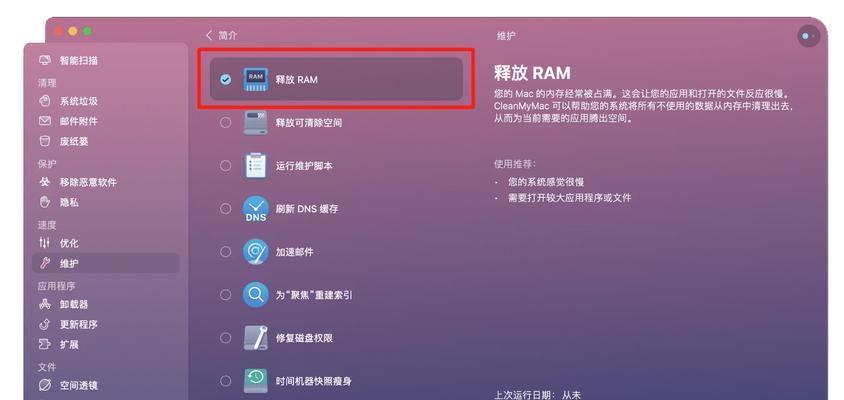
Task: Select the 加速邮件 task label
Action: click(x=294, y=252)
